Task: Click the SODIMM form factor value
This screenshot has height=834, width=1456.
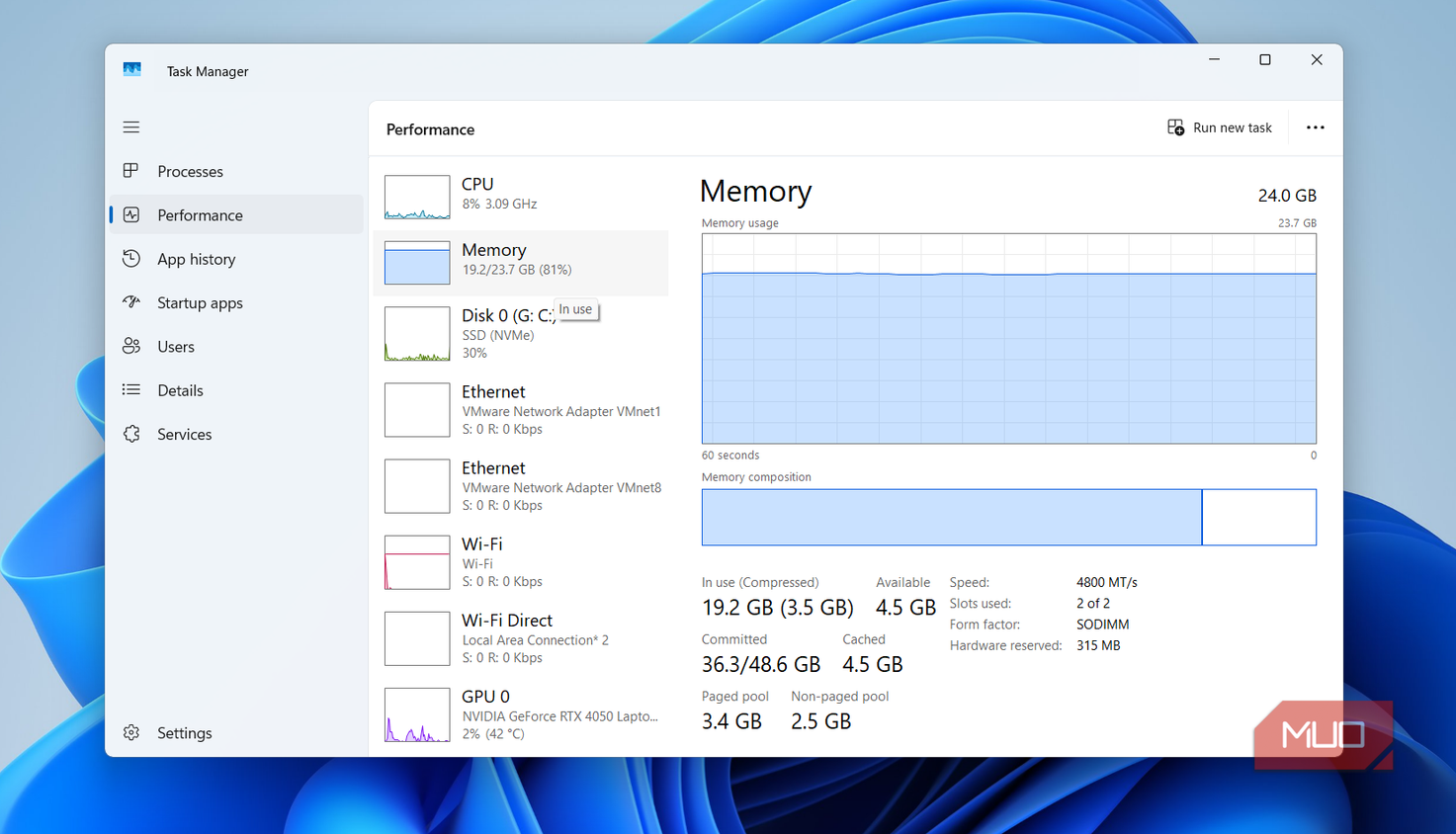Action: click(x=1102, y=625)
